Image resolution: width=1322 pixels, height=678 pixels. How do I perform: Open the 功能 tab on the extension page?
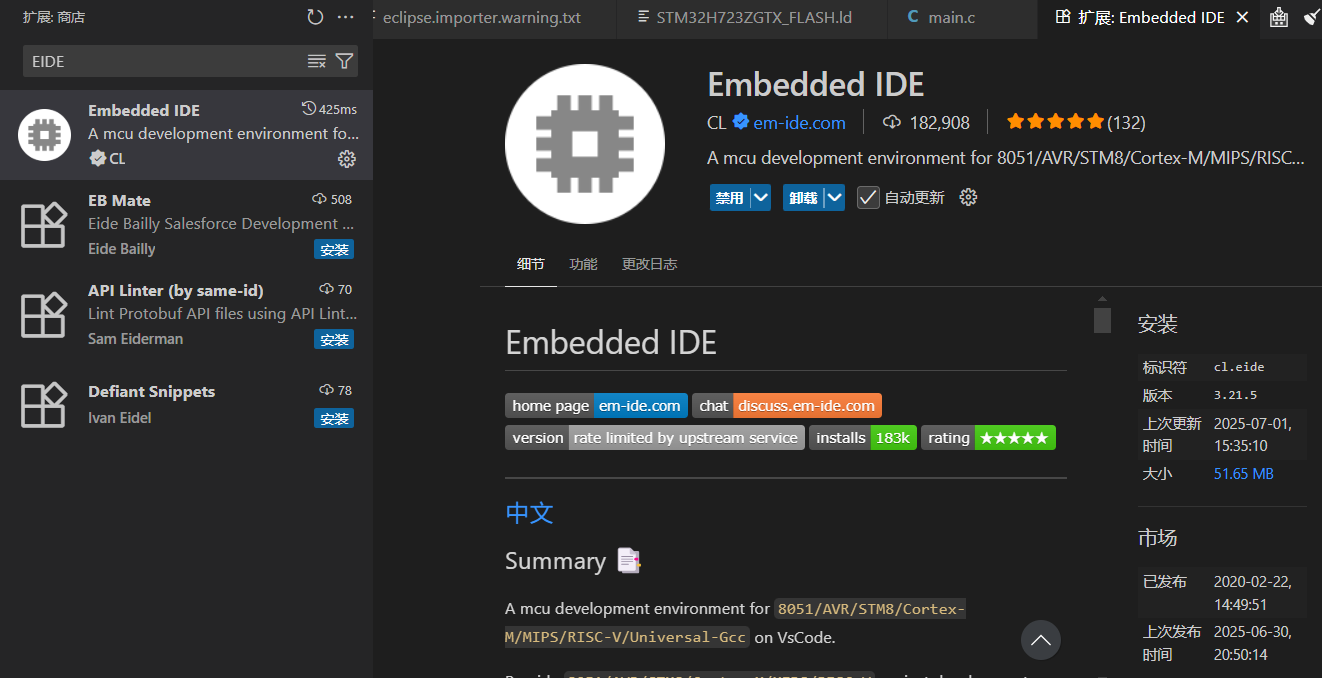click(x=583, y=264)
